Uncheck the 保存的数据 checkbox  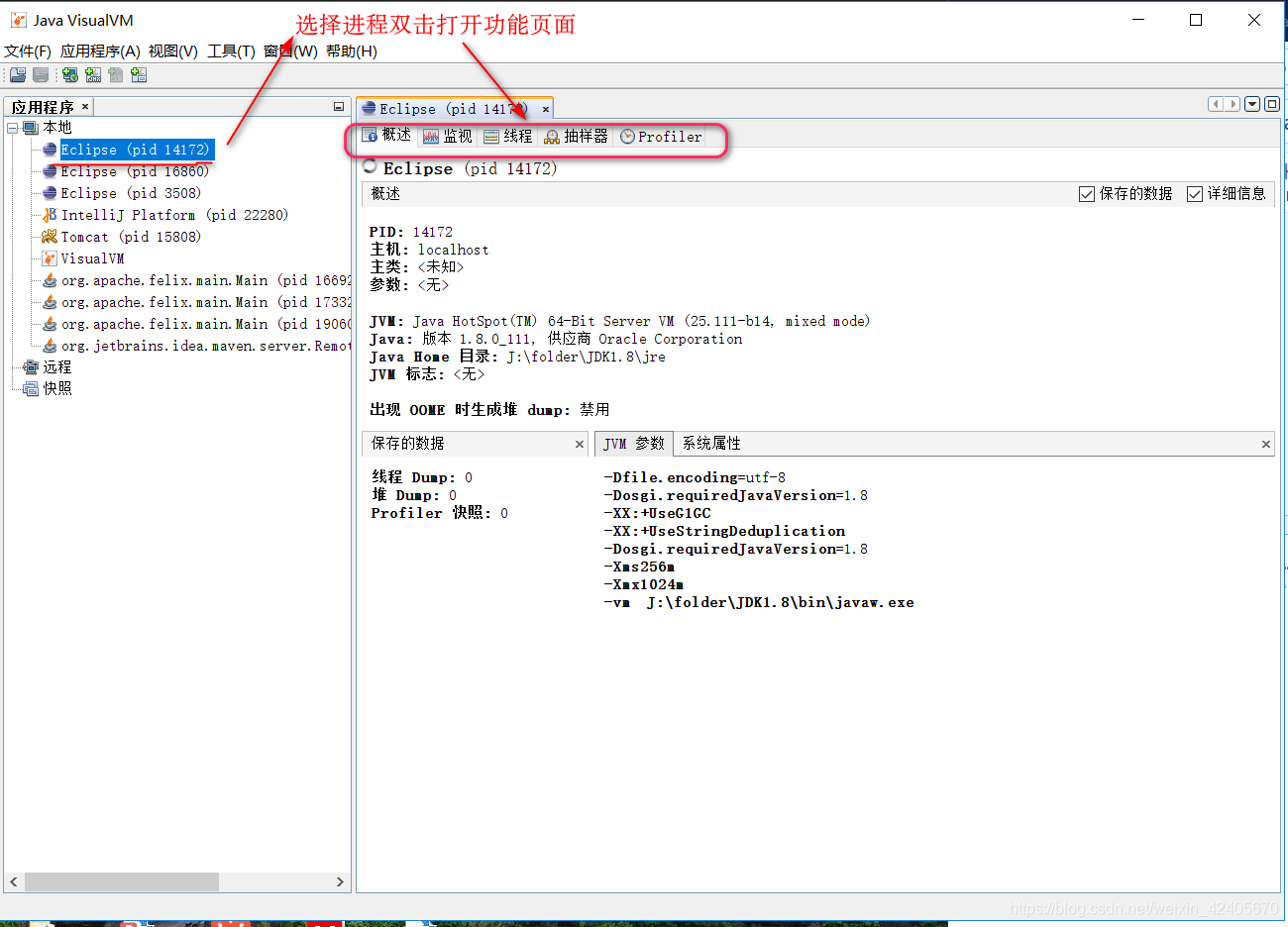tap(1087, 193)
